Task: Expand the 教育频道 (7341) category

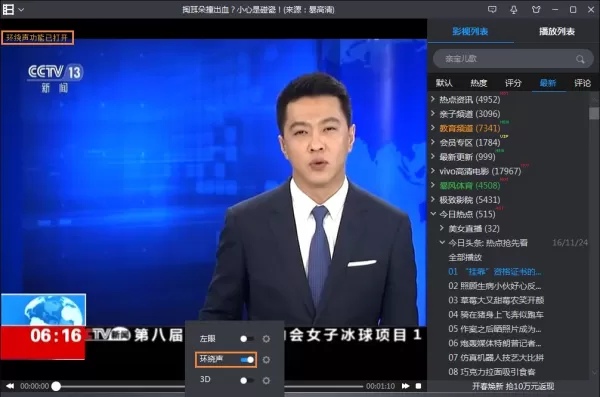Action: pos(433,128)
